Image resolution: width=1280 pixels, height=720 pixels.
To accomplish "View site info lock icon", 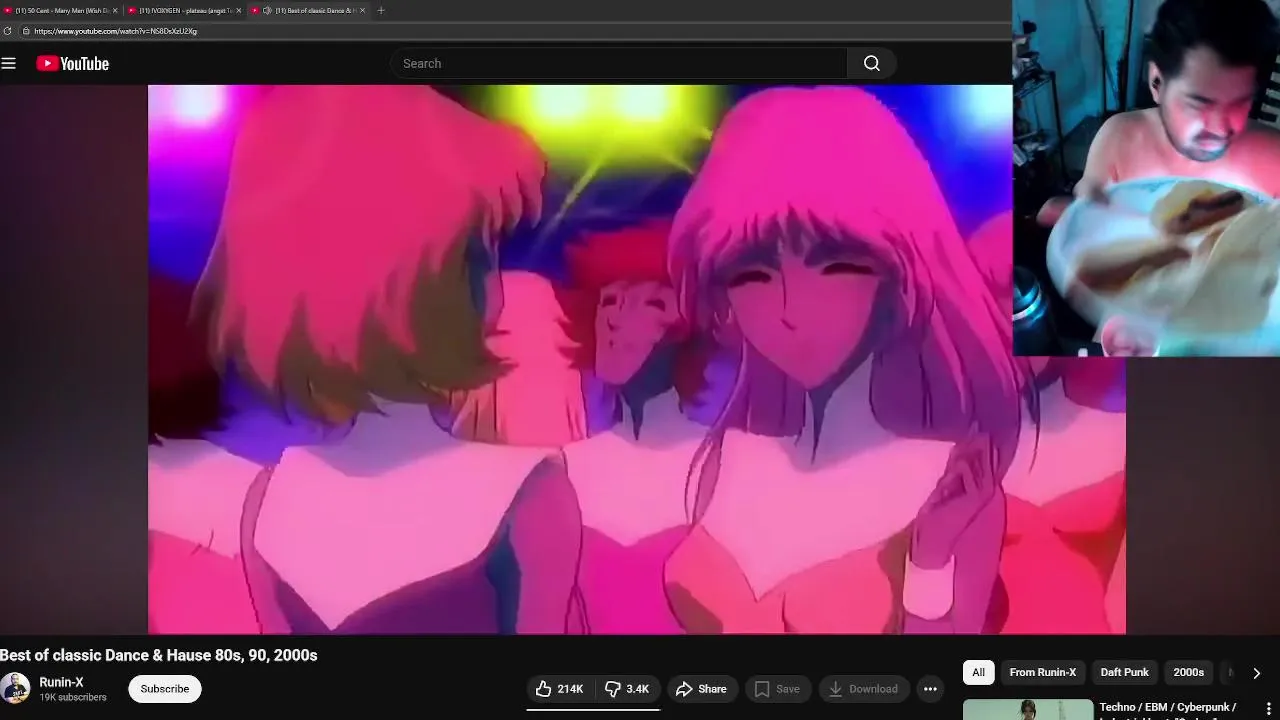I will [26, 31].
